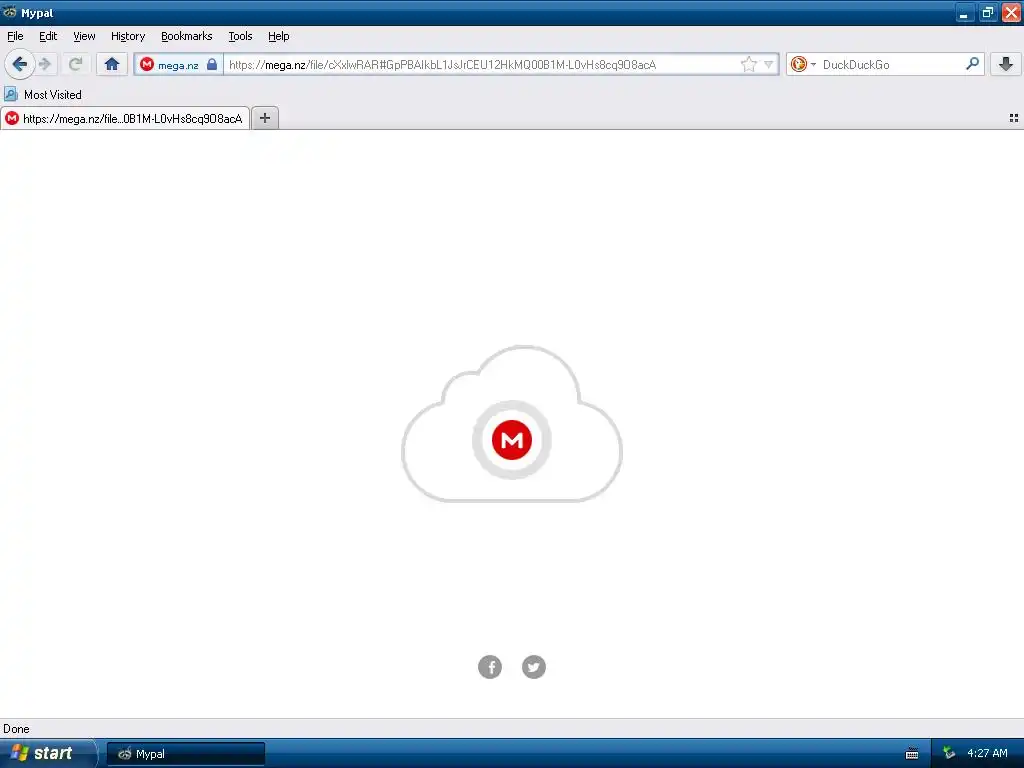This screenshot has width=1024, height=768.
Task: Go back using the Back arrow button
Action: pyautogui.click(x=20, y=64)
